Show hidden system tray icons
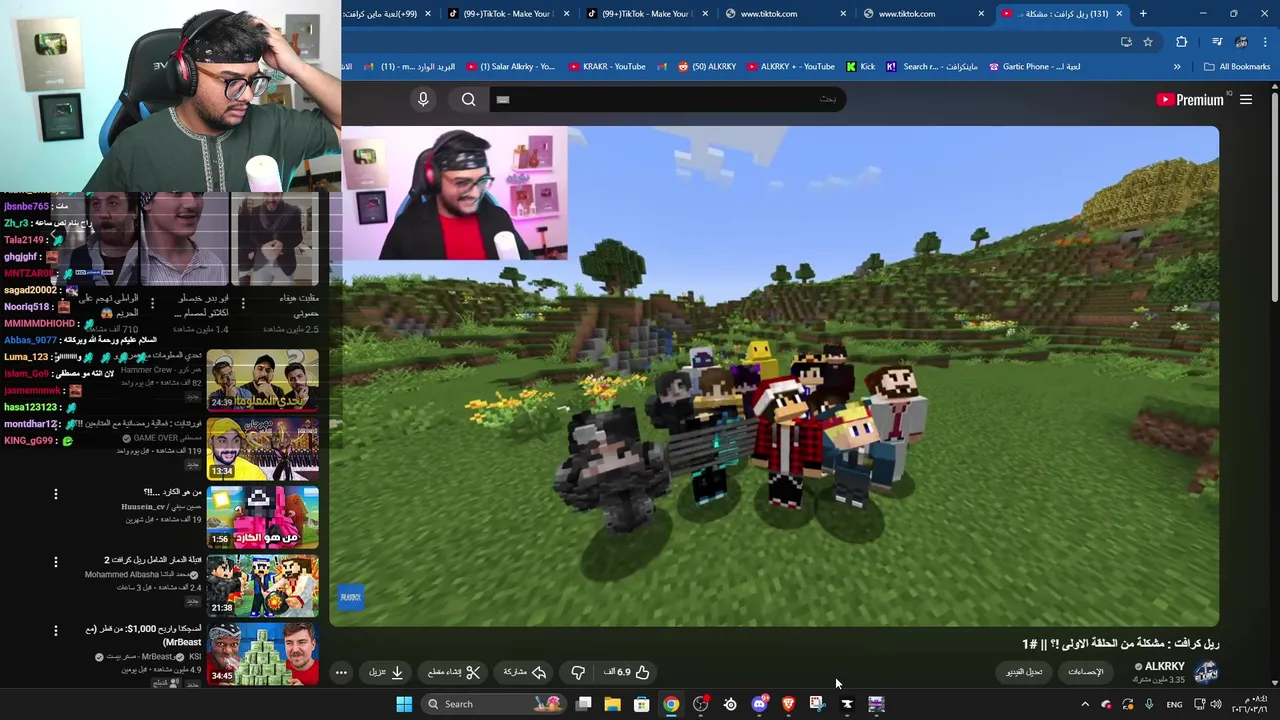Image resolution: width=1280 pixels, height=720 pixels. point(1085,704)
